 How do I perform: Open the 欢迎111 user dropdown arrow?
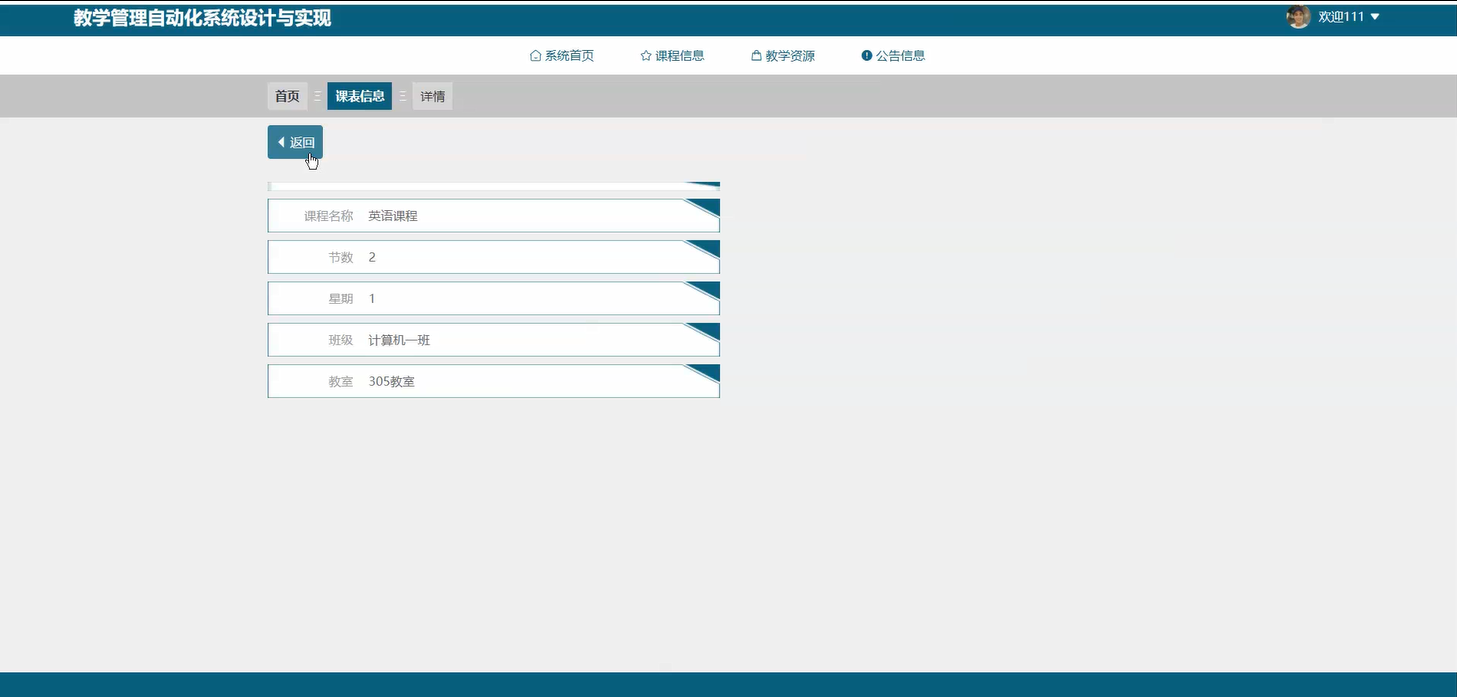pos(1375,17)
